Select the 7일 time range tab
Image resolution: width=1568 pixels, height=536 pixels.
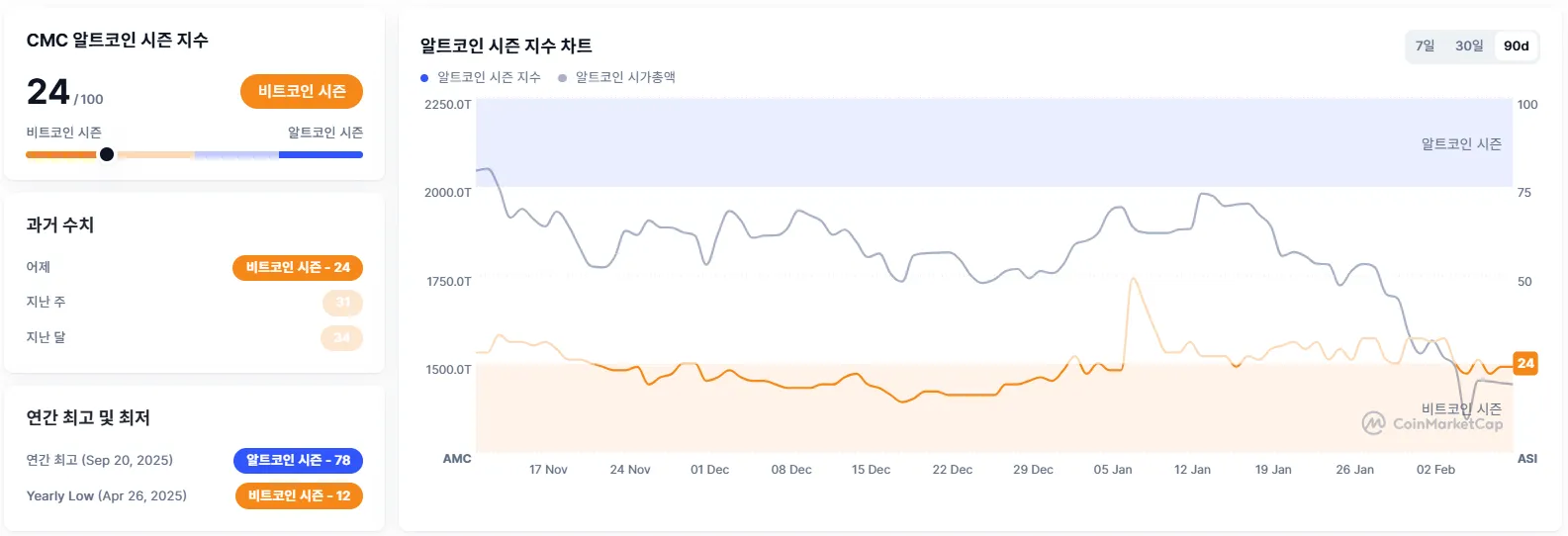point(1425,45)
